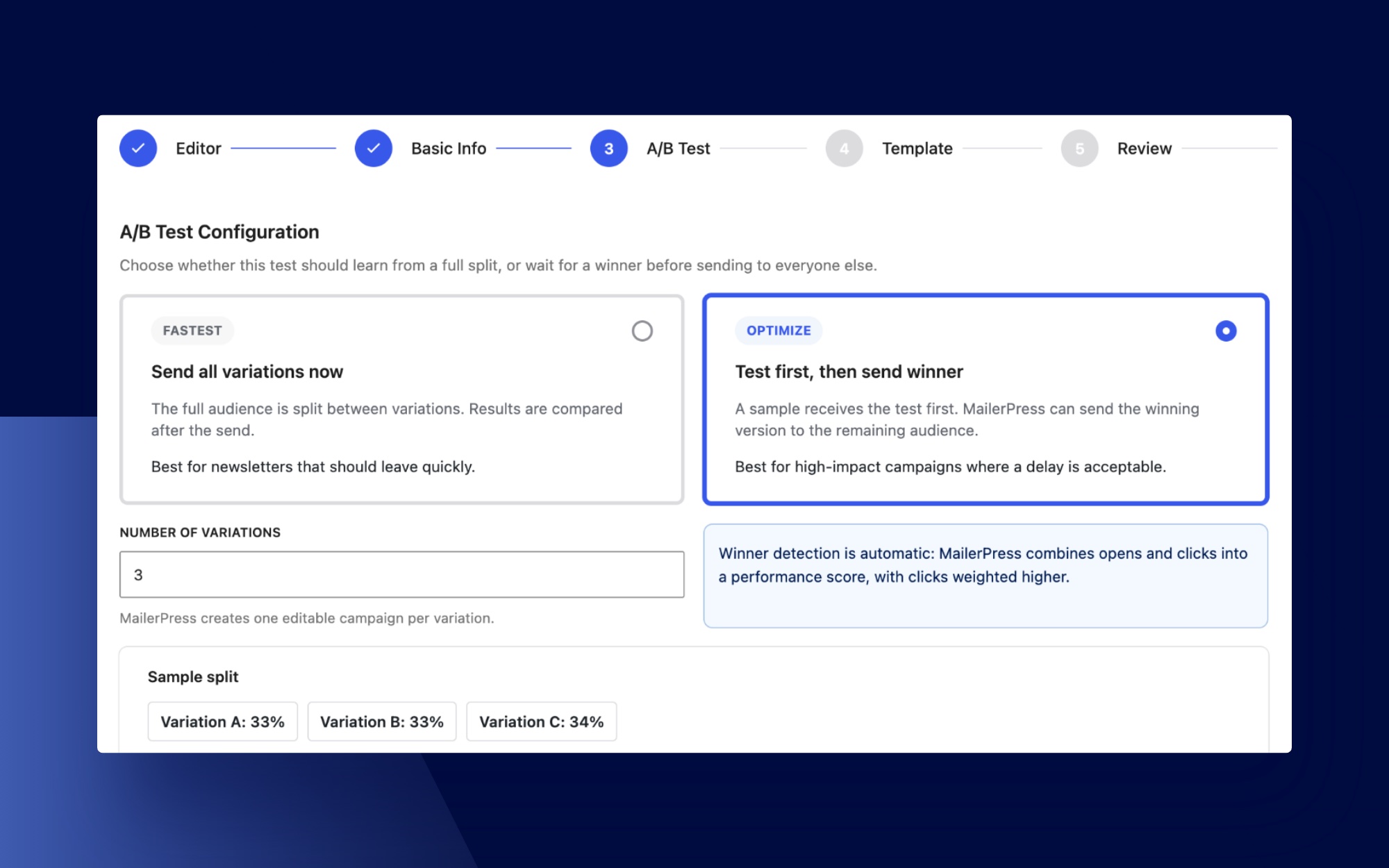1389x868 pixels.
Task: Click the step 5 circle for Review
Action: coord(1080,148)
